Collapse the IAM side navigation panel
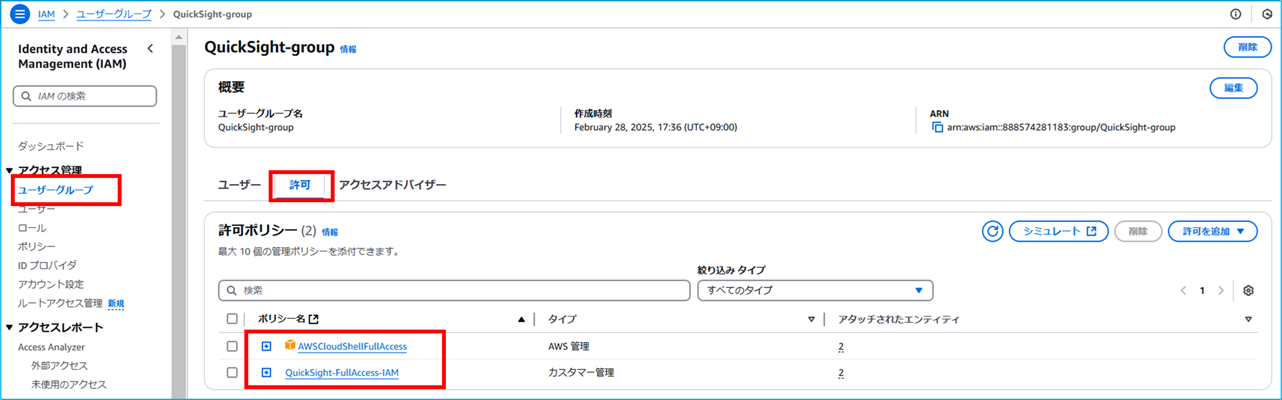 click(150, 48)
